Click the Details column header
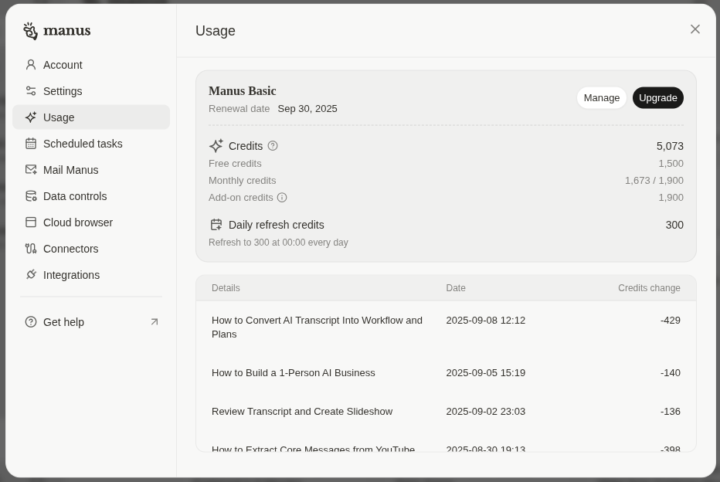This screenshot has width=720, height=482. click(x=225, y=288)
